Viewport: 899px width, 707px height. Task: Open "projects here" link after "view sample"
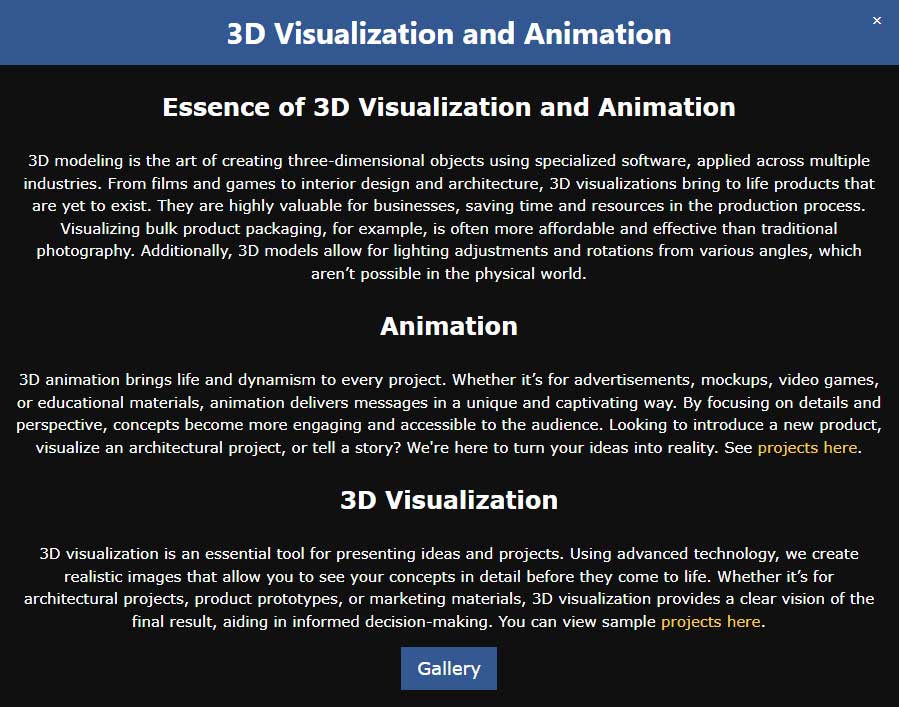pos(711,622)
